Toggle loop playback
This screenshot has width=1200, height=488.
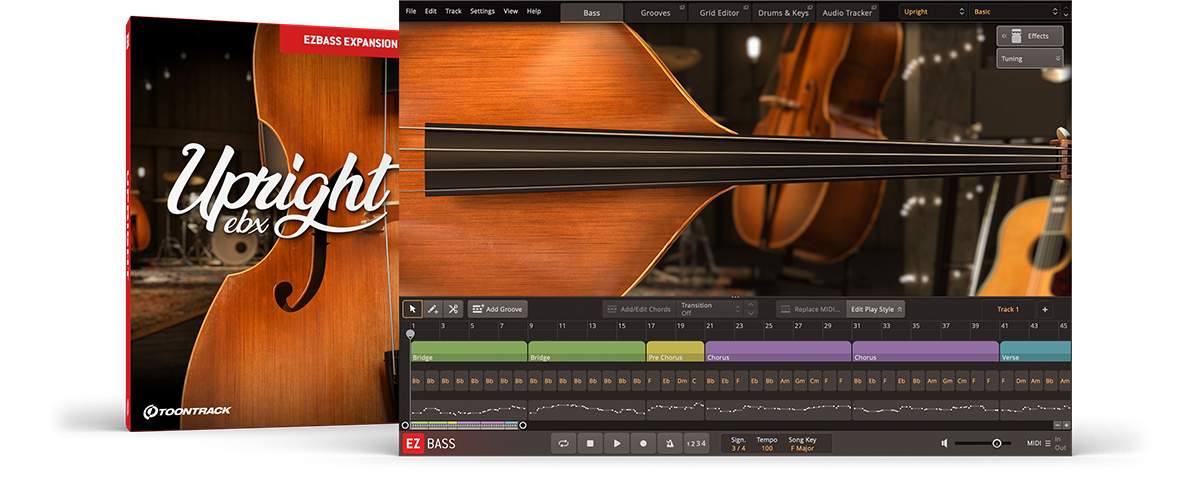pos(564,443)
